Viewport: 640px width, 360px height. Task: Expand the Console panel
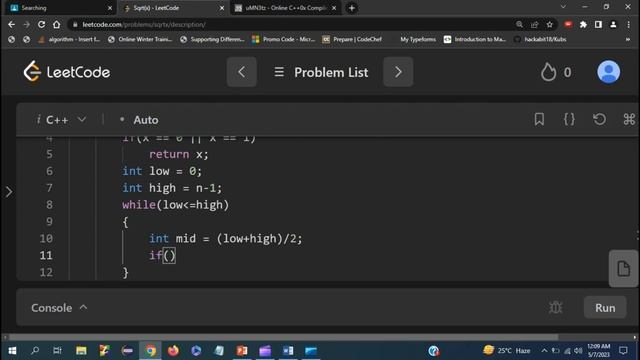(59, 308)
